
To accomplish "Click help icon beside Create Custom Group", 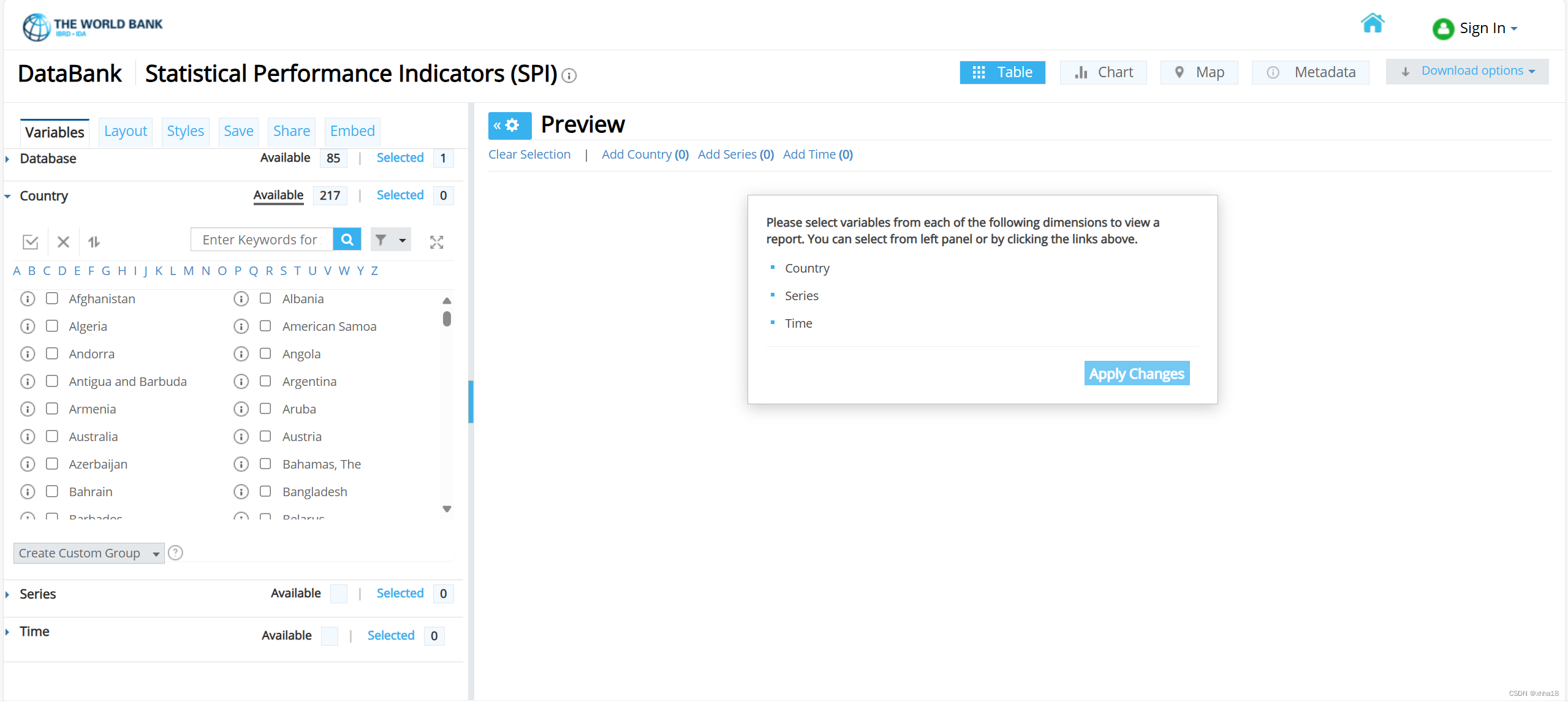I will pos(175,553).
